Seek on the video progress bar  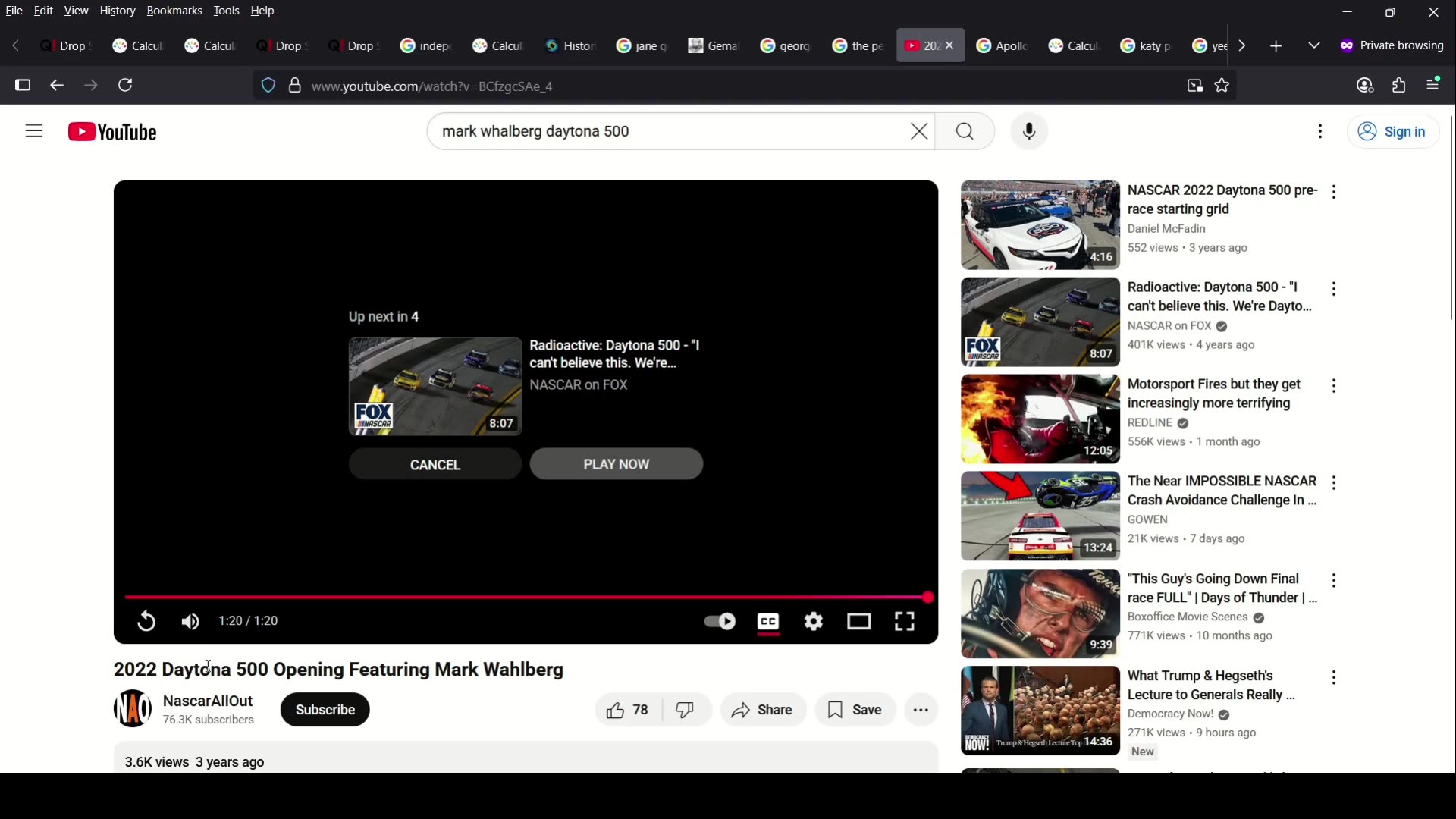(x=527, y=598)
